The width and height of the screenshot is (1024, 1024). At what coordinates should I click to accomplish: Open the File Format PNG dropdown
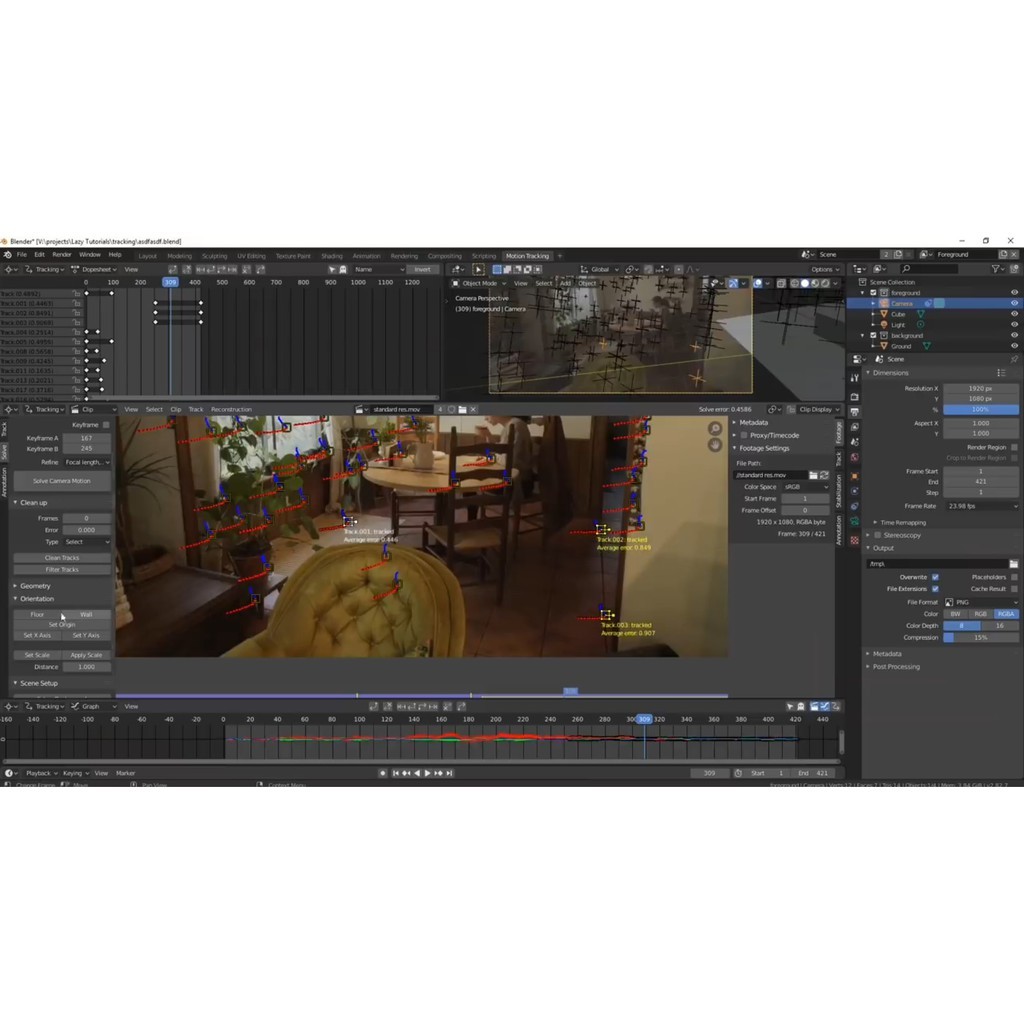pos(982,602)
